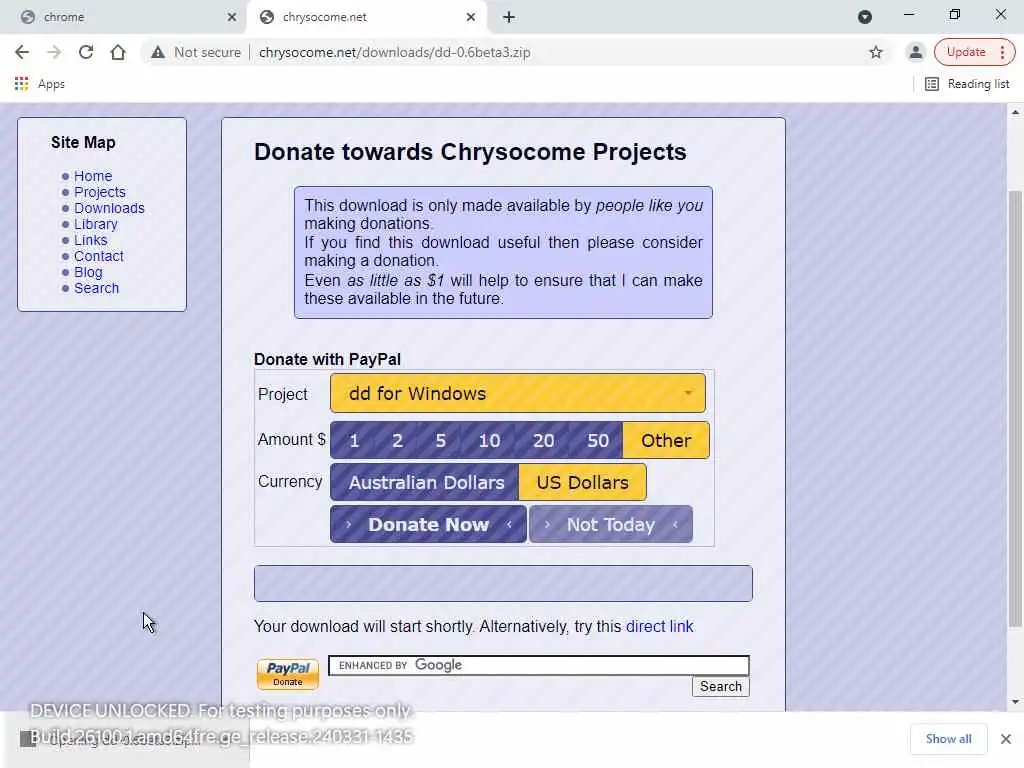Click the address bar URL
Viewport: 1024px width, 768px height.
pos(394,52)
